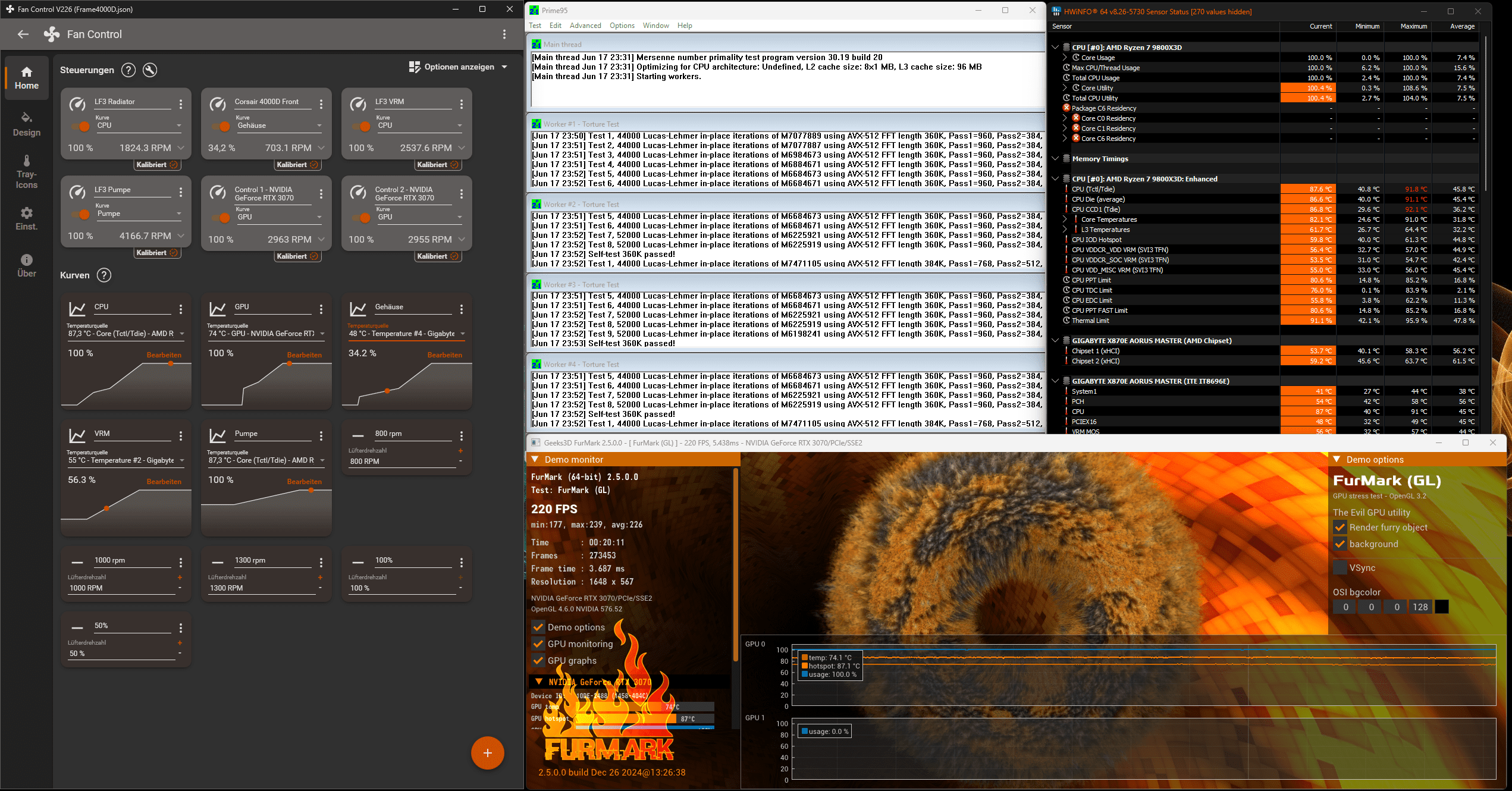The height and width of the screenshot is (791, 1512).
Task: Click Bearbeiten on the Pumpe curve
Action: point(305,482)
